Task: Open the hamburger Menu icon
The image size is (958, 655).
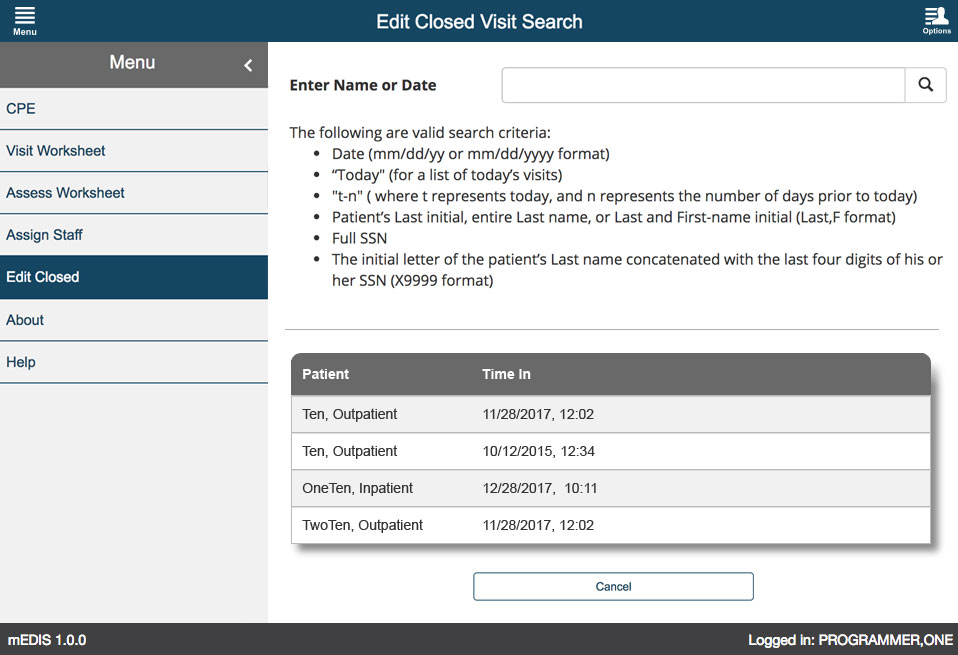Action: pos(24,21)
